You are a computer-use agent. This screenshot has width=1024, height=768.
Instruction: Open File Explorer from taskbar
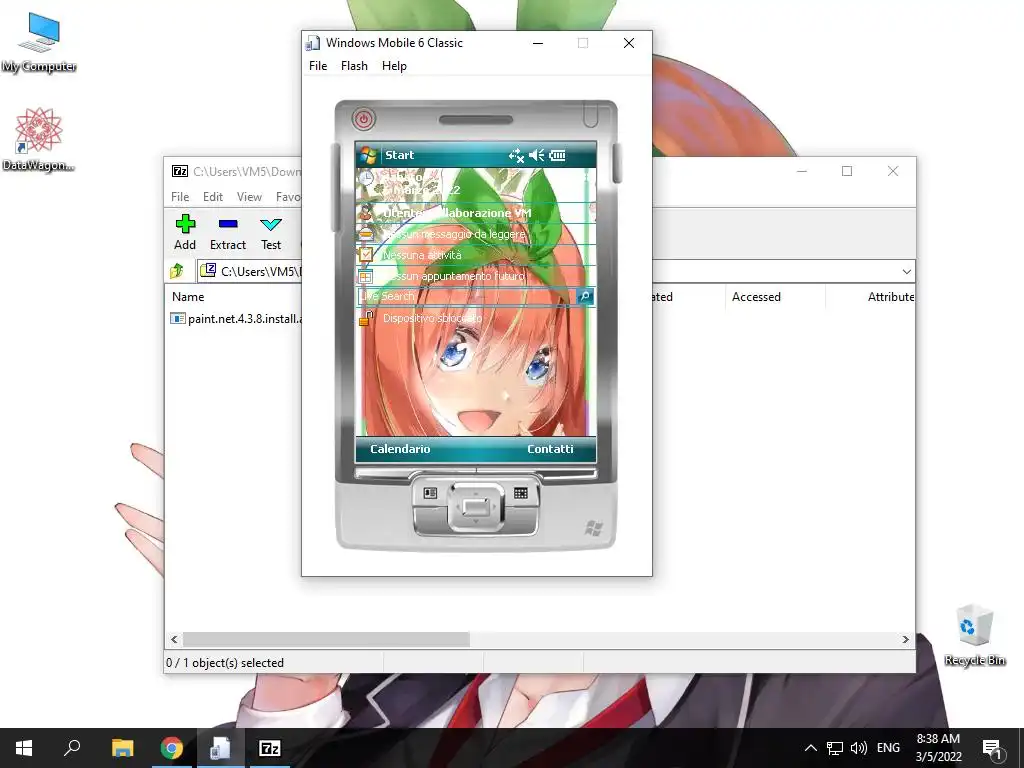[122, 748]
